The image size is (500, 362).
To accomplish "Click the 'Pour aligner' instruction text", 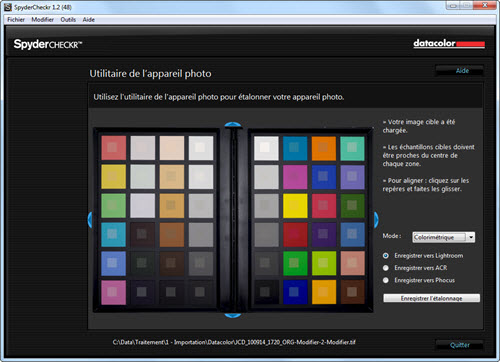I will pos(426,185).
